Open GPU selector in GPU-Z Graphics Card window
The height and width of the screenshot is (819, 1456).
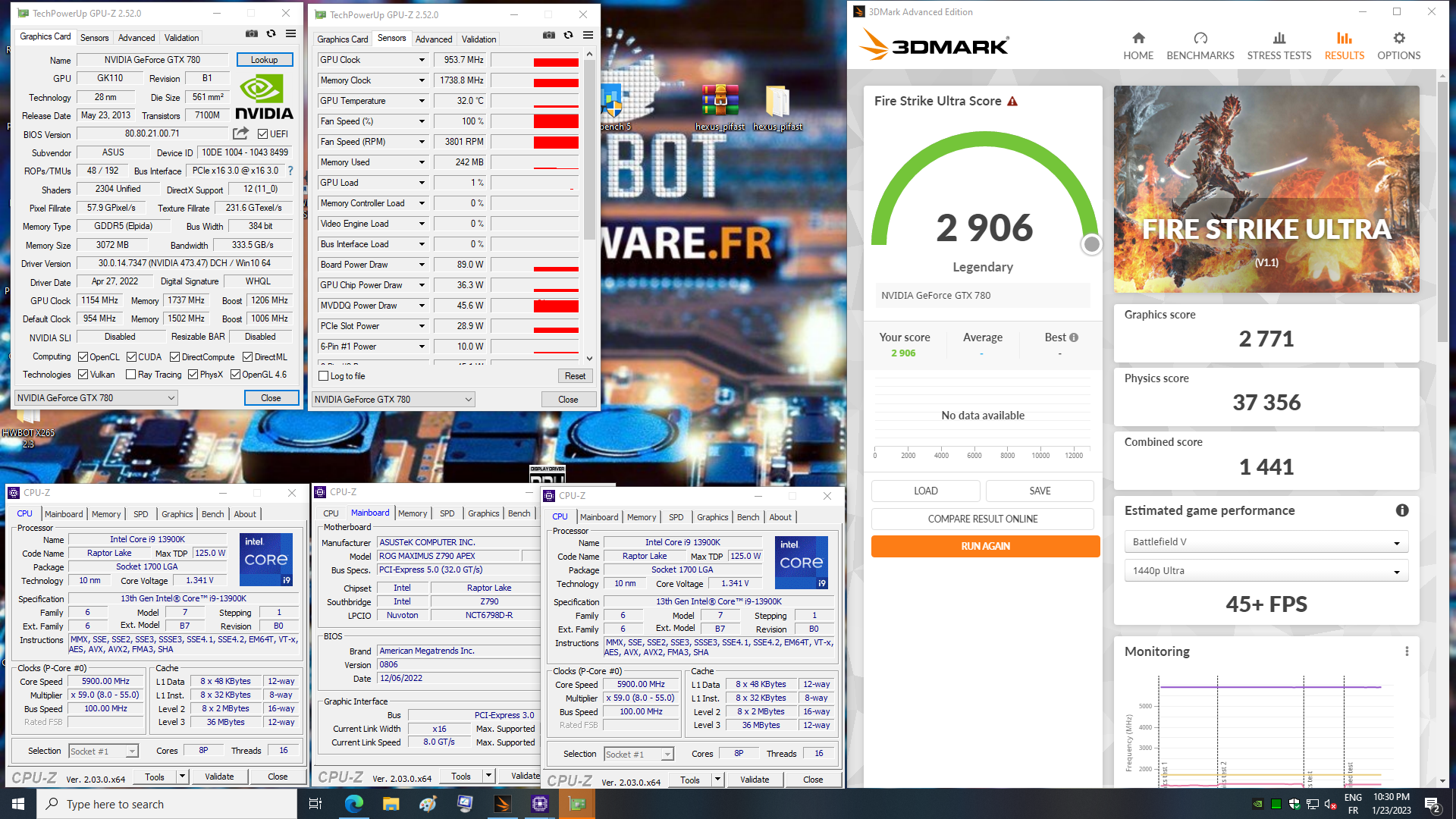(x=96, y=398)
